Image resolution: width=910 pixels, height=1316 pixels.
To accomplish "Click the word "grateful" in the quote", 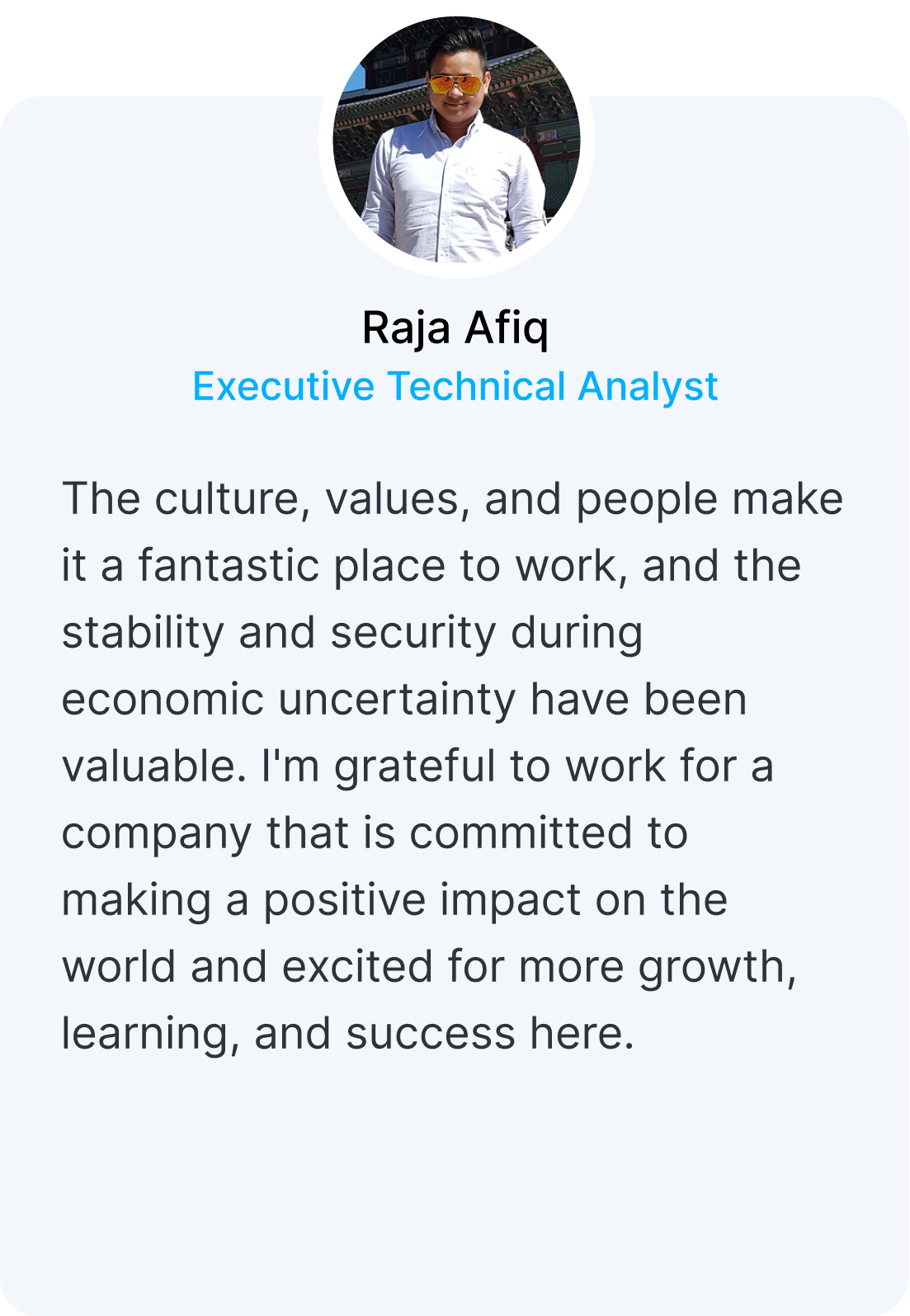I will (x=415, y=767).
